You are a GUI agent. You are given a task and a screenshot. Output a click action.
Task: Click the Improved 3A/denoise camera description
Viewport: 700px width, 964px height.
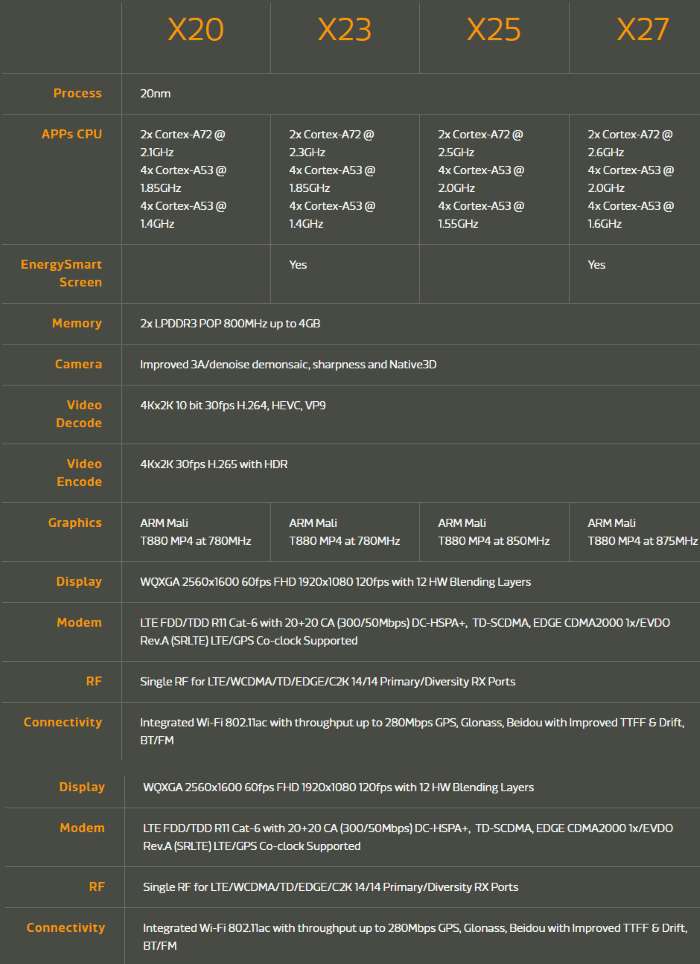click(x=288, y=365)
